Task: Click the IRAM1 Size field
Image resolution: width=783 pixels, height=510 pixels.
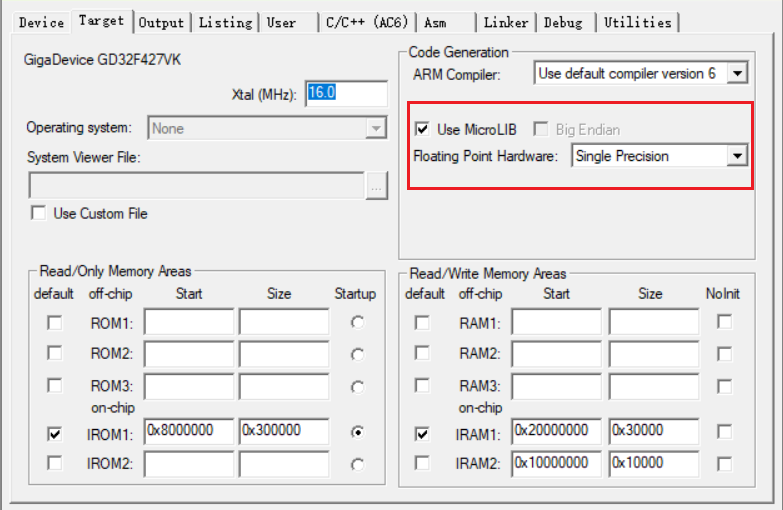Action: (x=652, y=432)
